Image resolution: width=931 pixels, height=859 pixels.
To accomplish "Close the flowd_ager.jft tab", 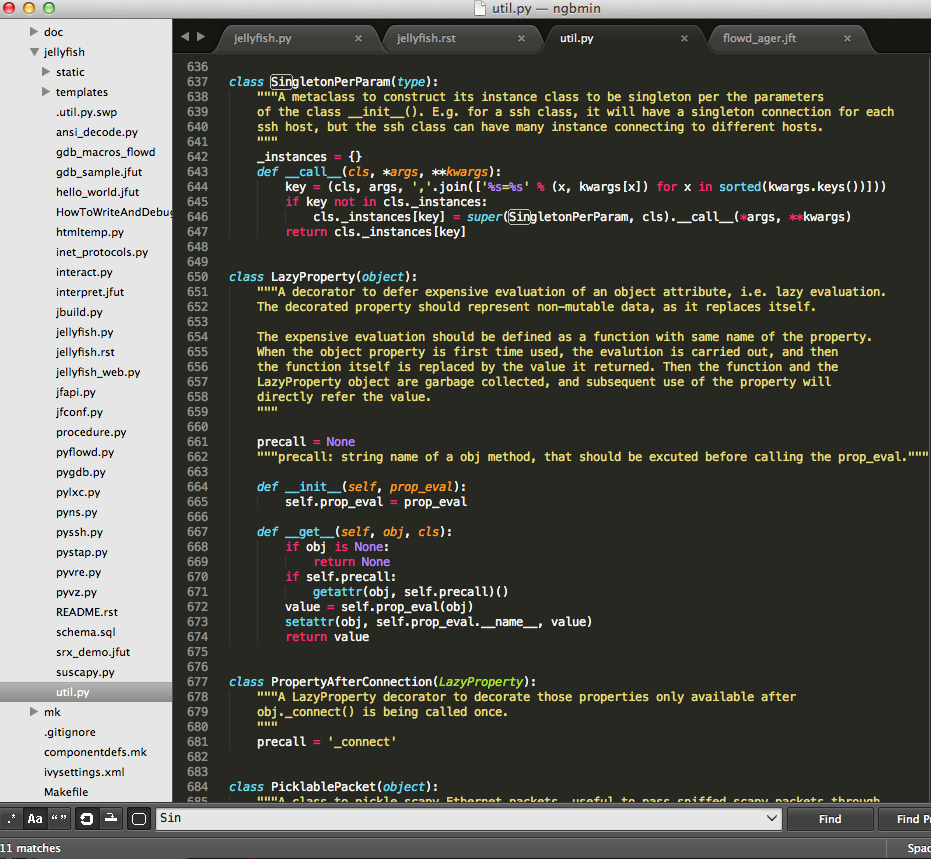I will 847,39.
